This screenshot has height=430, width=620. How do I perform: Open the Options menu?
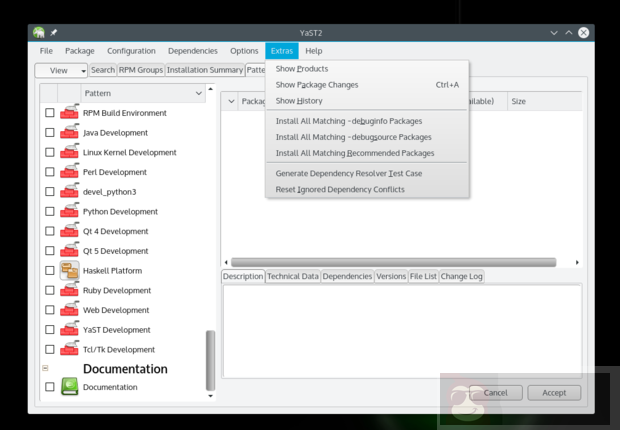(244, 51)
